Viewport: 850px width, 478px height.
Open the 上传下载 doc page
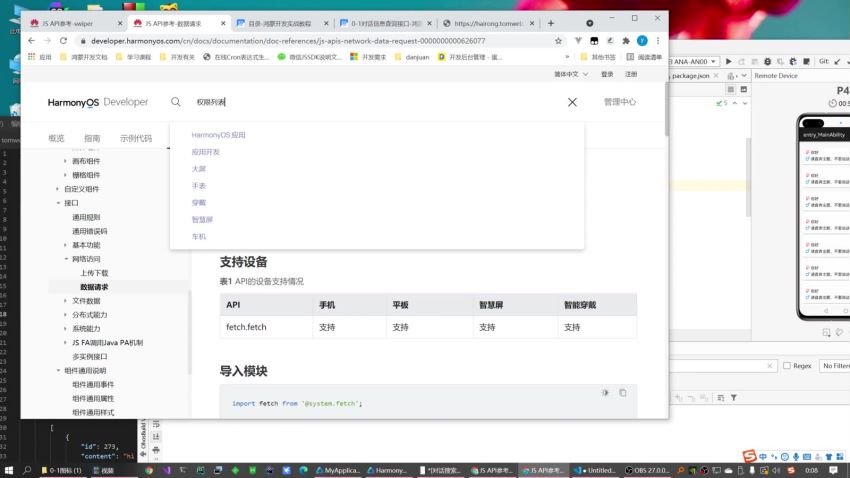[94, 273]
